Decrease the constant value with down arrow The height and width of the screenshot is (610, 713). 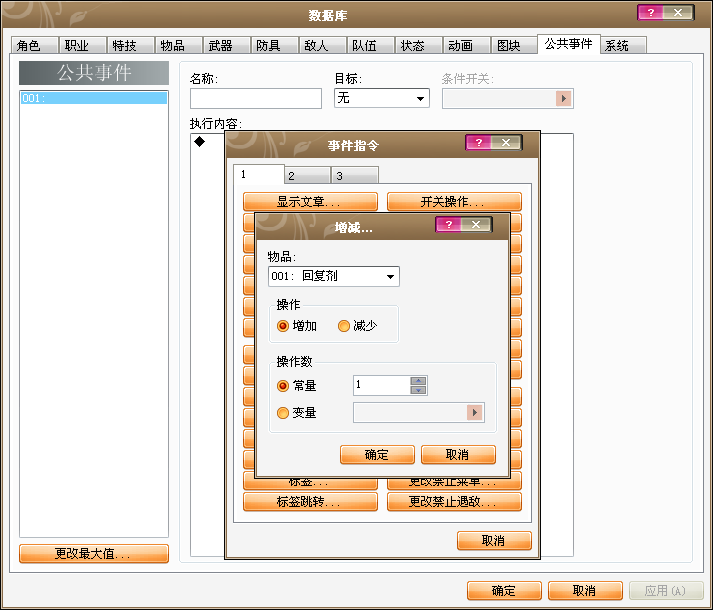[x=418, y=390]
